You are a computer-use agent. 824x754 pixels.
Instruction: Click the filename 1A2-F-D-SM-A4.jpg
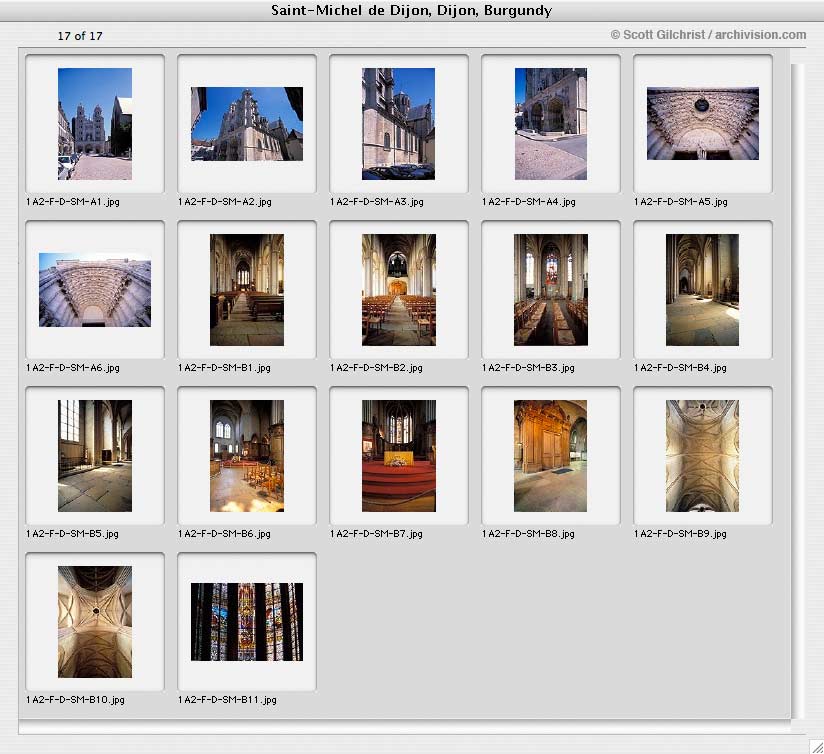coord(529,202)
